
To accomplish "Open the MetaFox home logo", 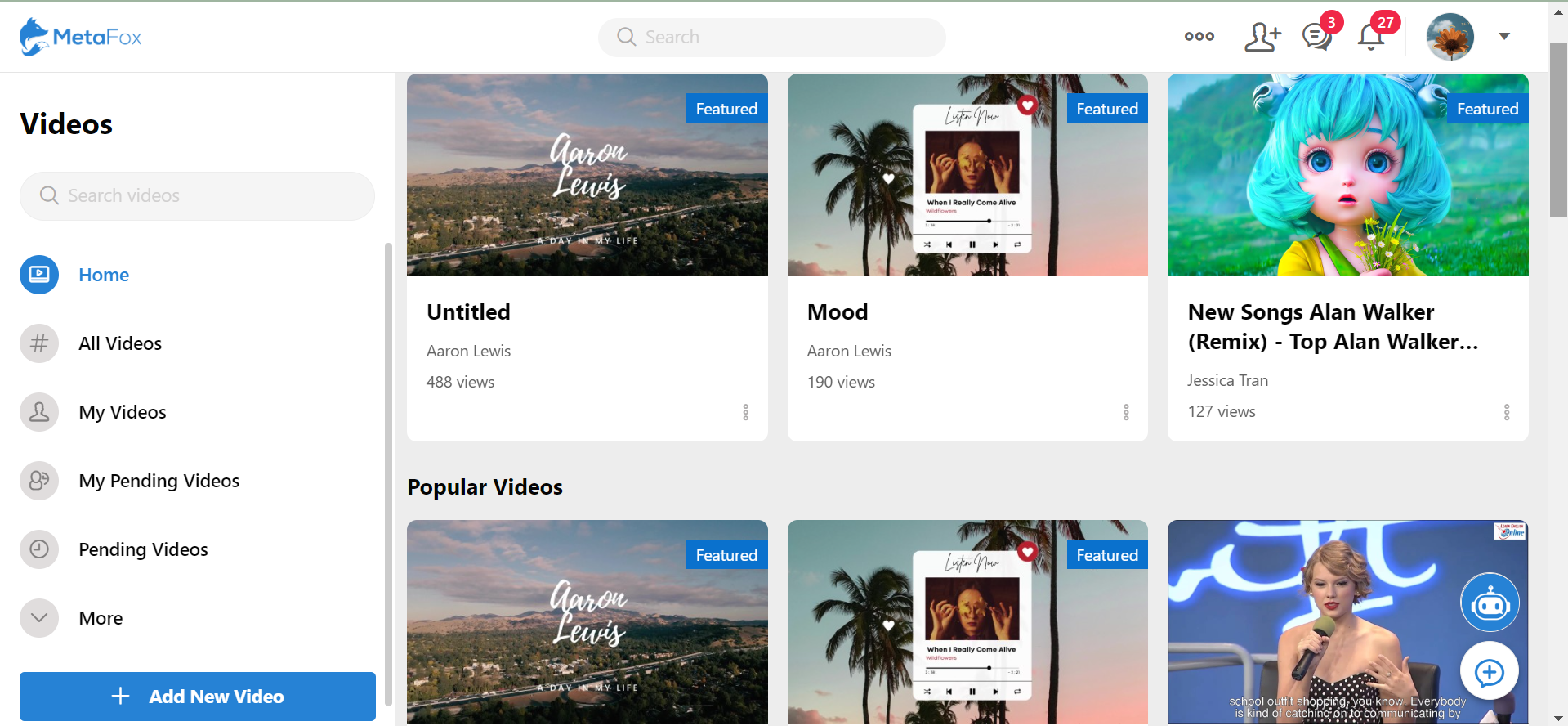I will pyautogui.click(x=80, y=37).
